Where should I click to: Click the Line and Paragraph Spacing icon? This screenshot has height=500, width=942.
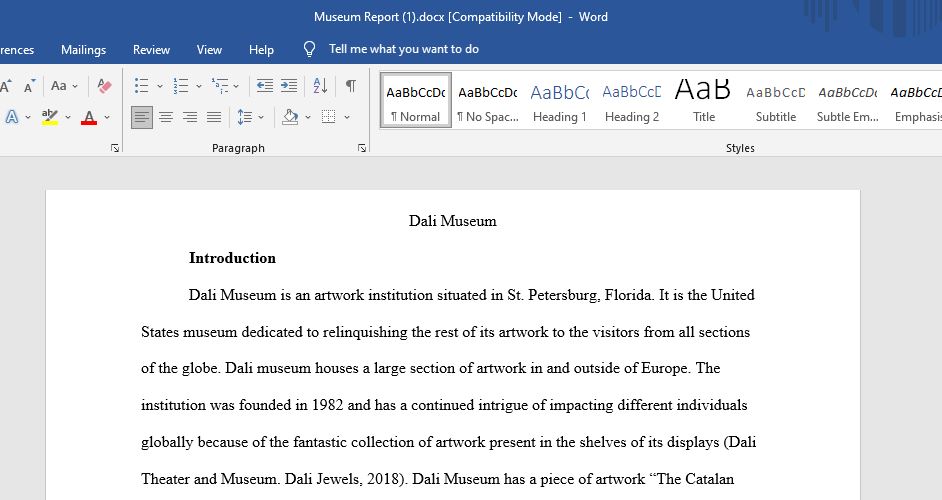[x=245, y=117]
